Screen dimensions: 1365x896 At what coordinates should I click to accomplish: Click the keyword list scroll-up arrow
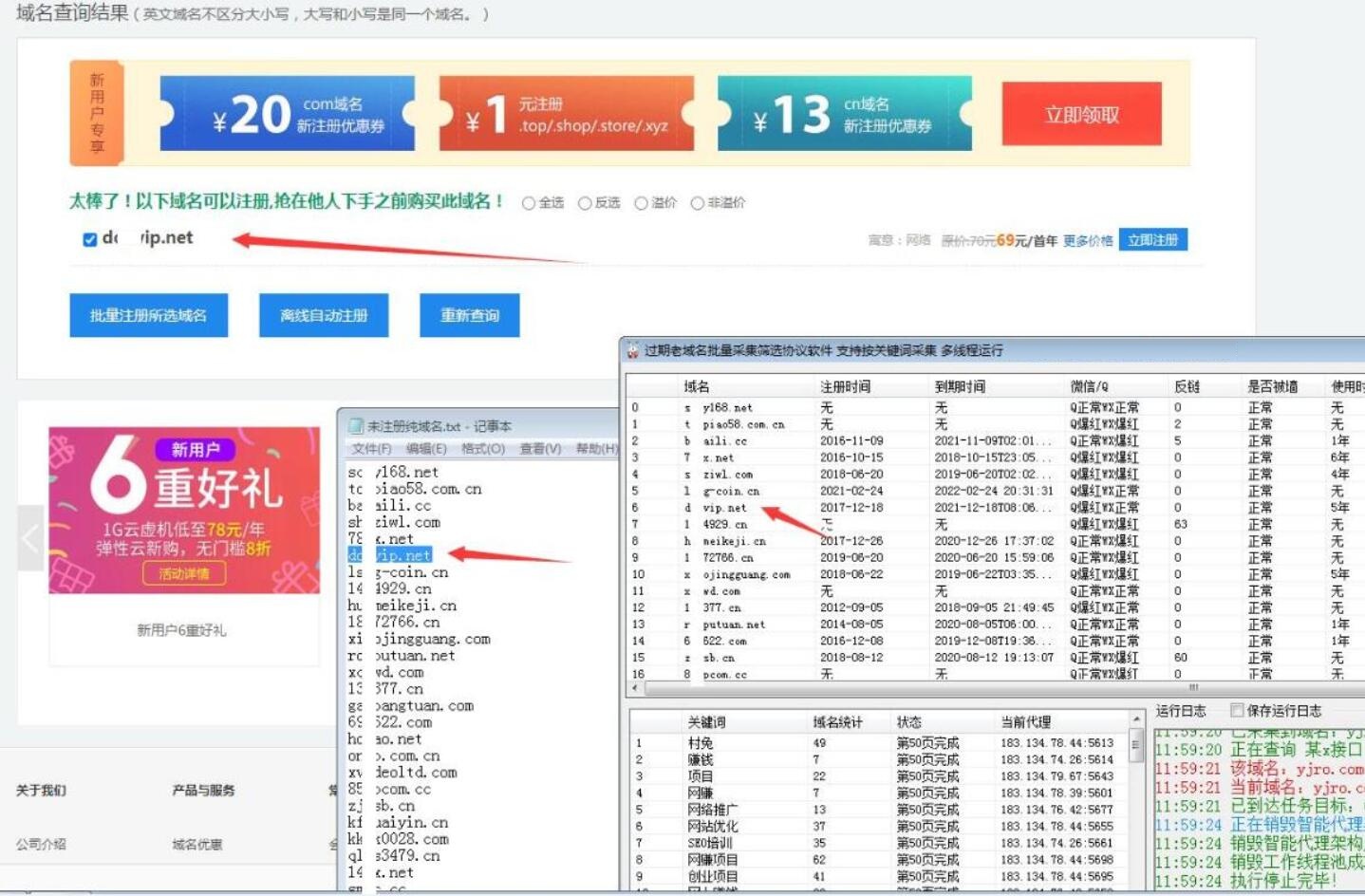point(1136,720)
